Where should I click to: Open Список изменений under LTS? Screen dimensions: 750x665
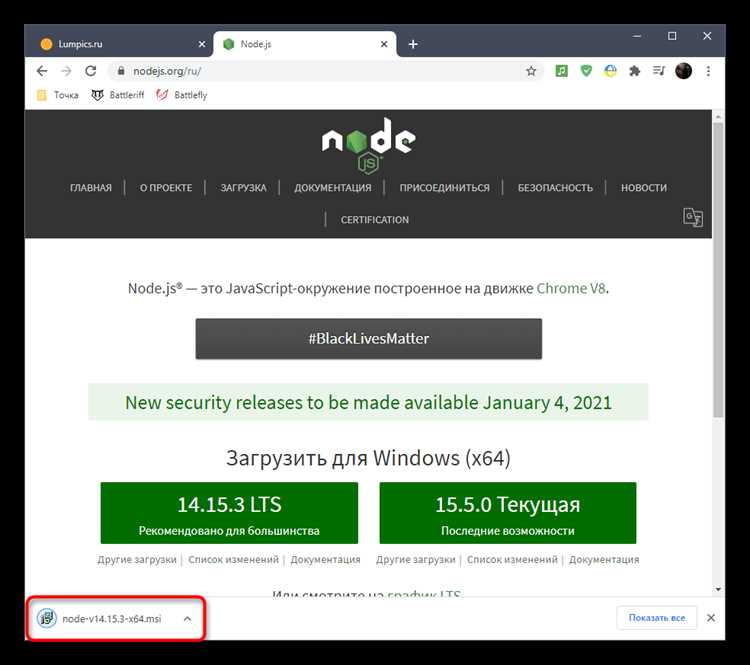pos(233,559)
